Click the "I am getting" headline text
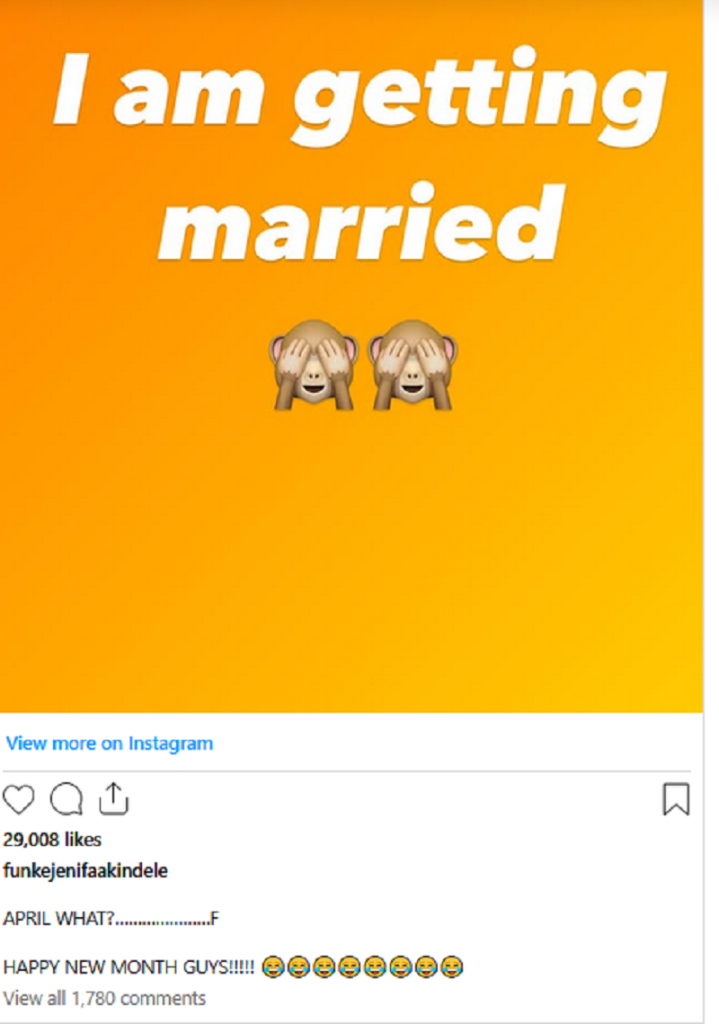The width and height of the screenshot is (719, 1024). tap(360, 95)
